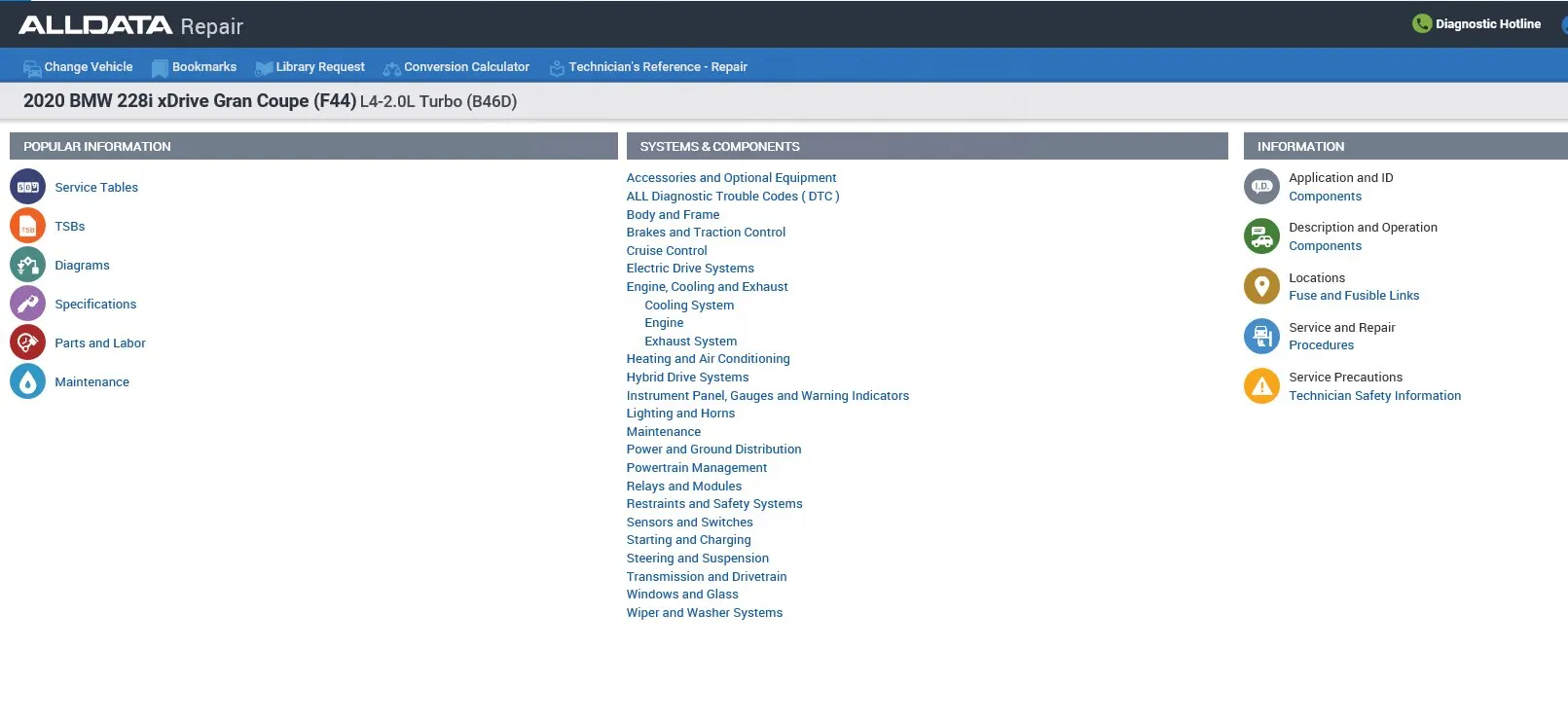Viewport: 1568px width, 722px height.
Task: Open Technician Safety Information
Action: point(1374,395)
